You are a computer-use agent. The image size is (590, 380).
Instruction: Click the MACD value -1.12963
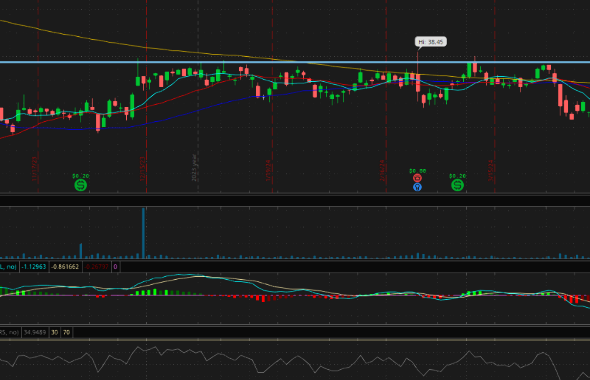pos(33,267)
